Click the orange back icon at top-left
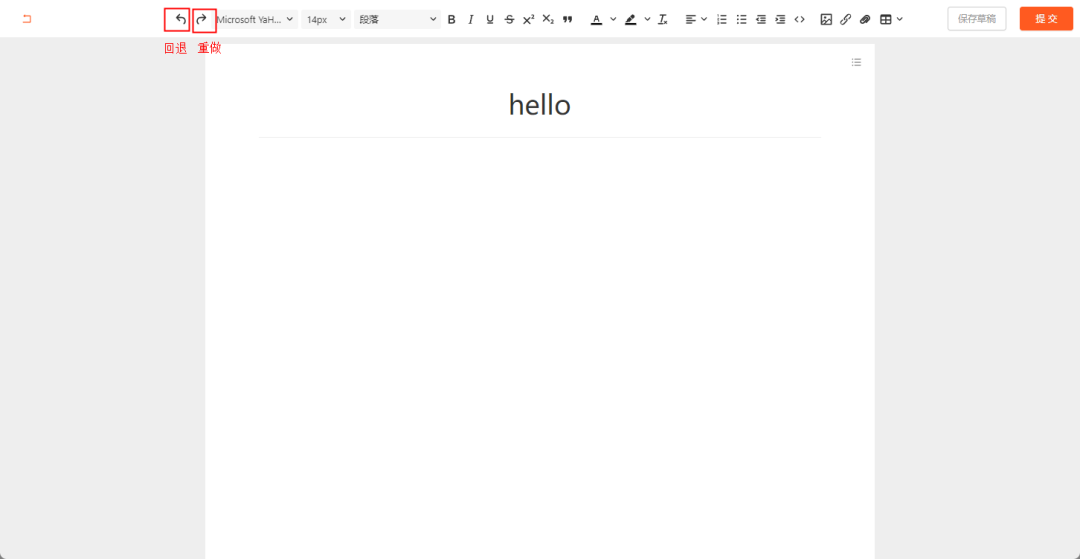Screen dimensions: 1080x559 27,19
